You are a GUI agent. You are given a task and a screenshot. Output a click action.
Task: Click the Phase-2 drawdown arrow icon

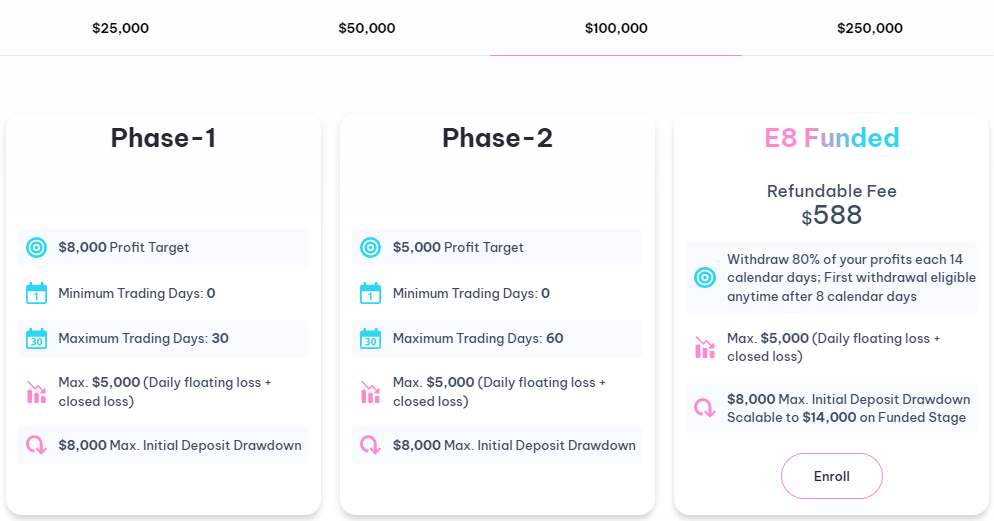click(x=370, y=445)
